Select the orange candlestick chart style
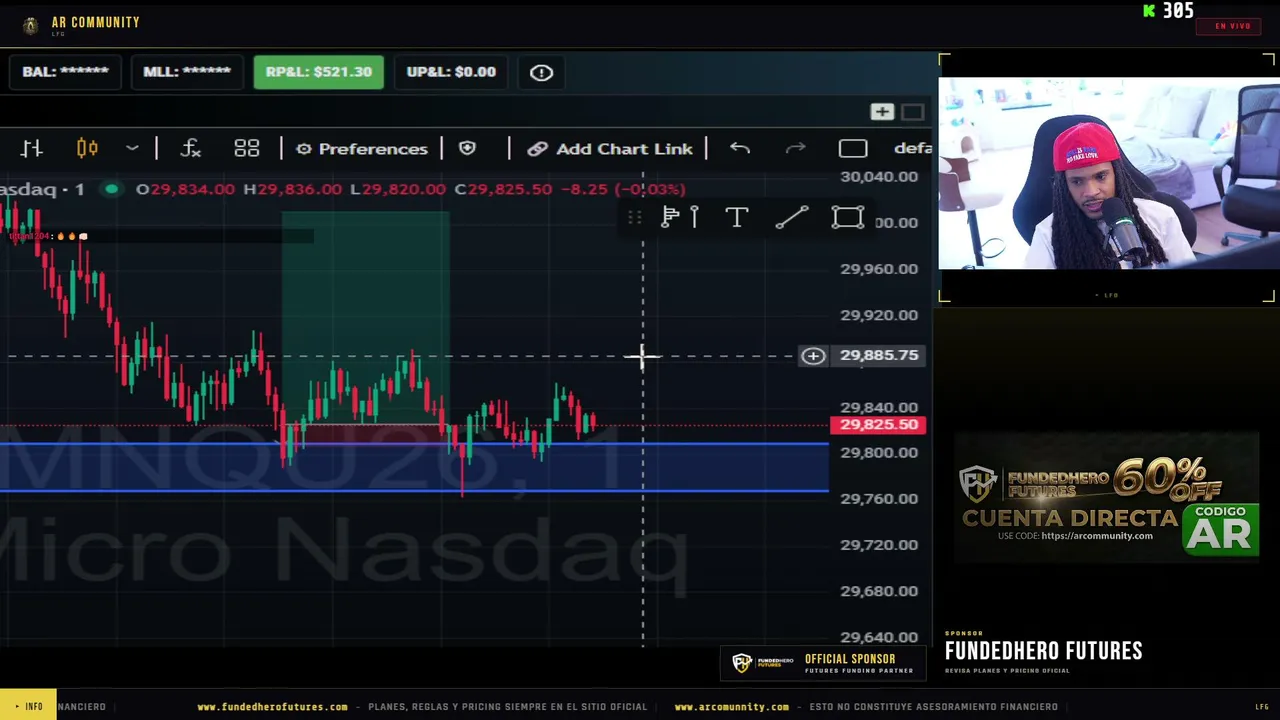Viewport: 1280px width, 720px height. [x=87, y=149]
